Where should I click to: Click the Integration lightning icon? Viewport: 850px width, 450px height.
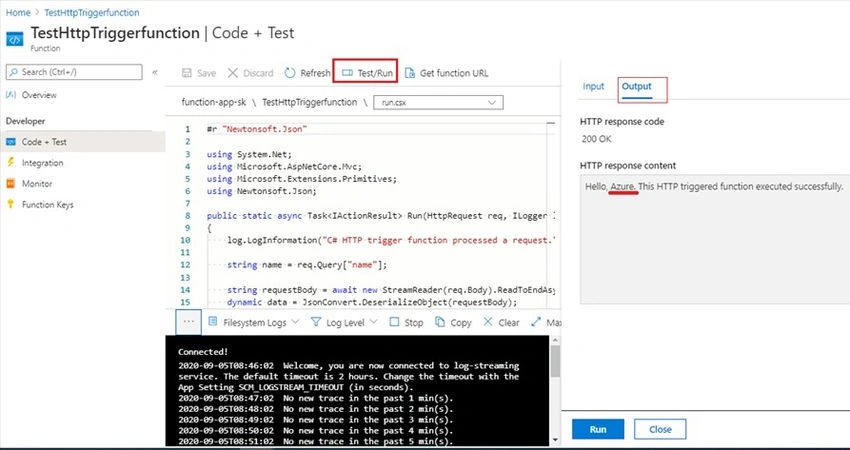(11, 162)
